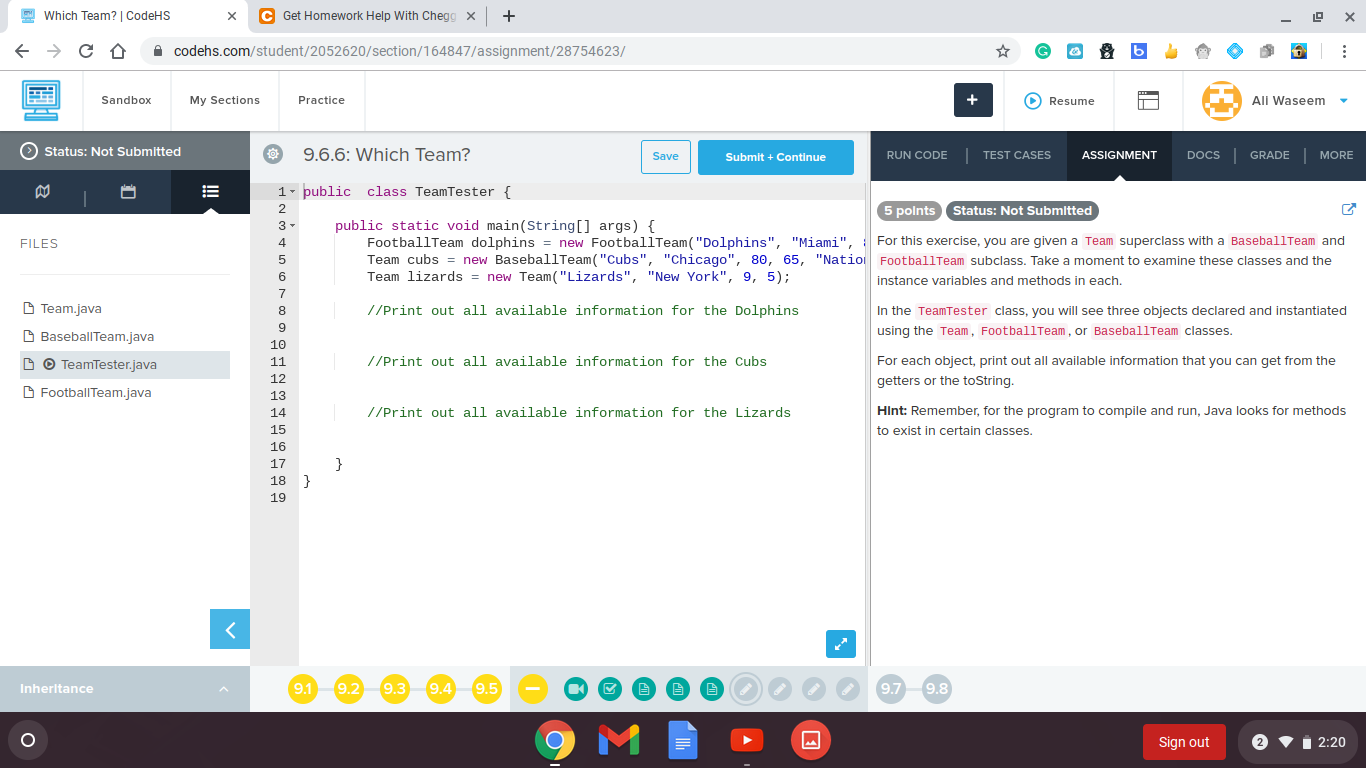
Task: Collapse the FILES sidebar with the blue chevron
Action: [x=229, y=630]
